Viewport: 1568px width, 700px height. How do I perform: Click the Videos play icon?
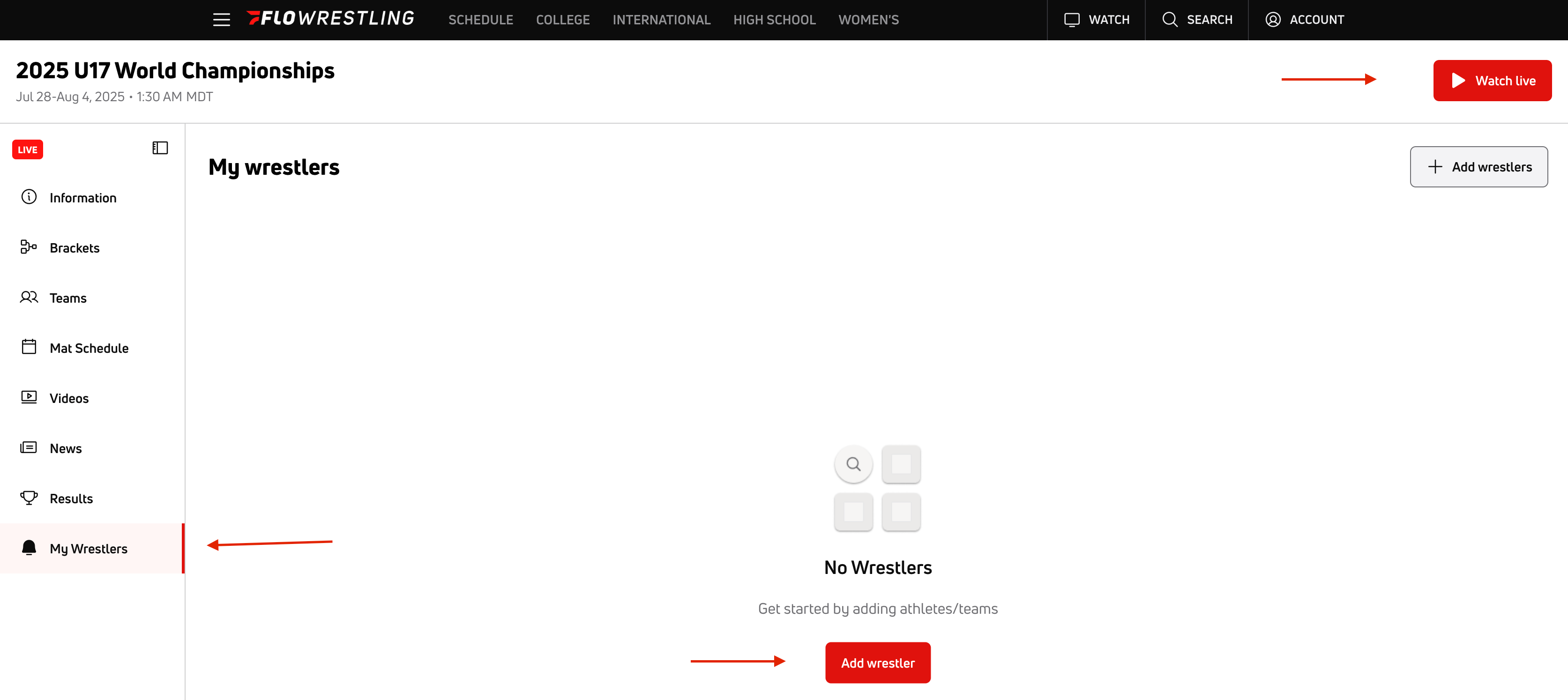pyautogui.click(x=29, y=397)
